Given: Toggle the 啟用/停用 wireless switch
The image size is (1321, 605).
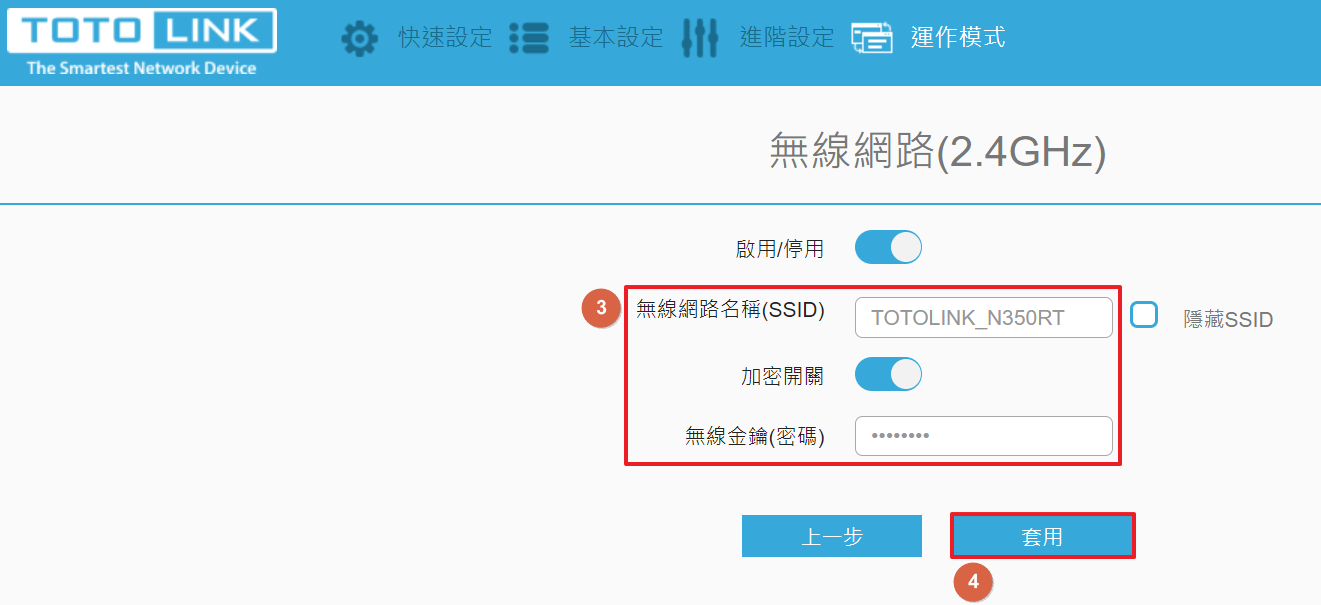Looking at the screenshot, I should pos(888,247).
